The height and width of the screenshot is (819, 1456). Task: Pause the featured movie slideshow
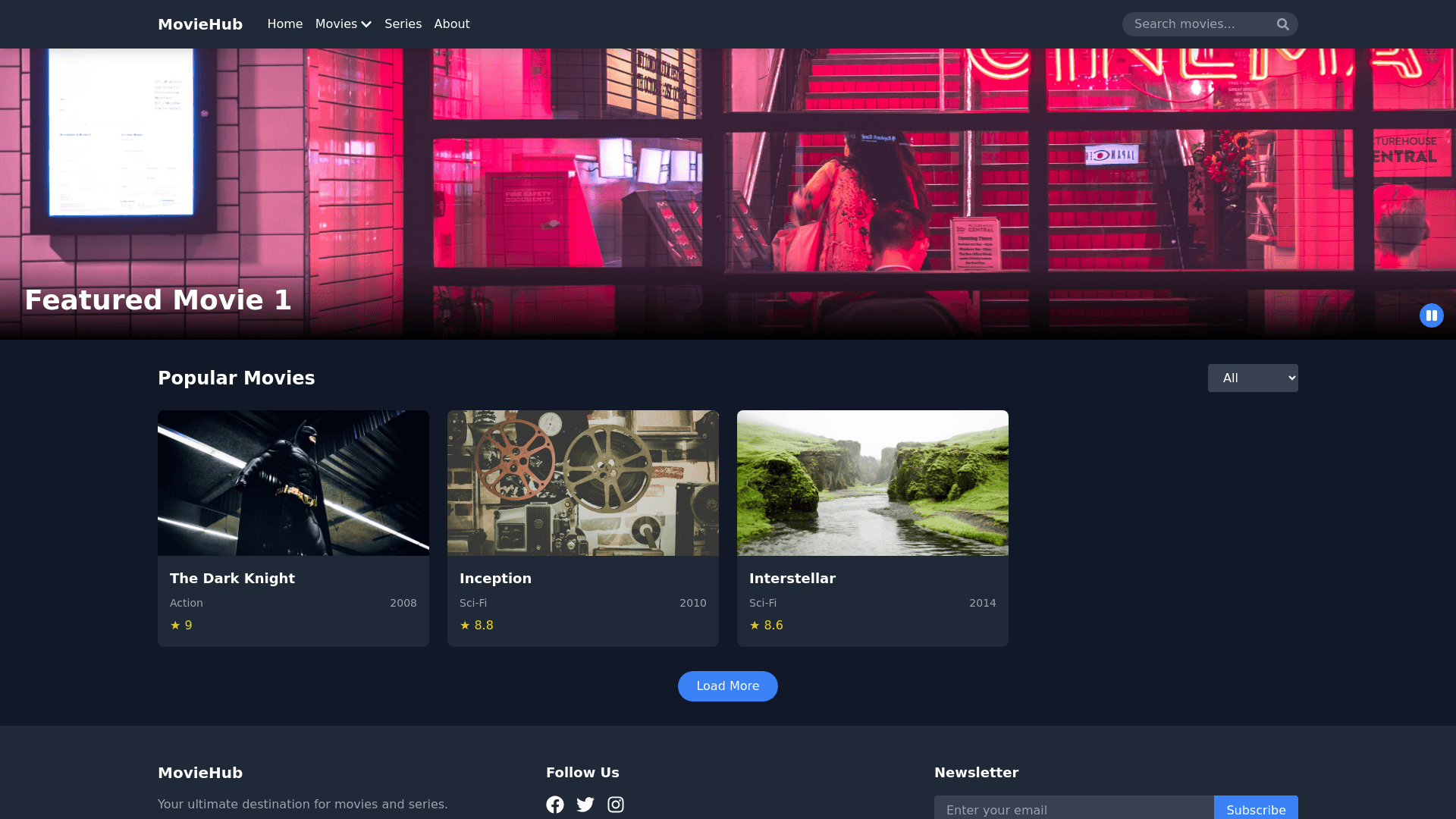pyautogui.click(x=1431, y=315)
